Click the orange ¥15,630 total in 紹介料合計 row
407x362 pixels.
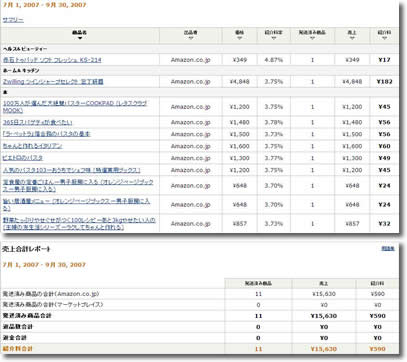click(x=324, y=349)
